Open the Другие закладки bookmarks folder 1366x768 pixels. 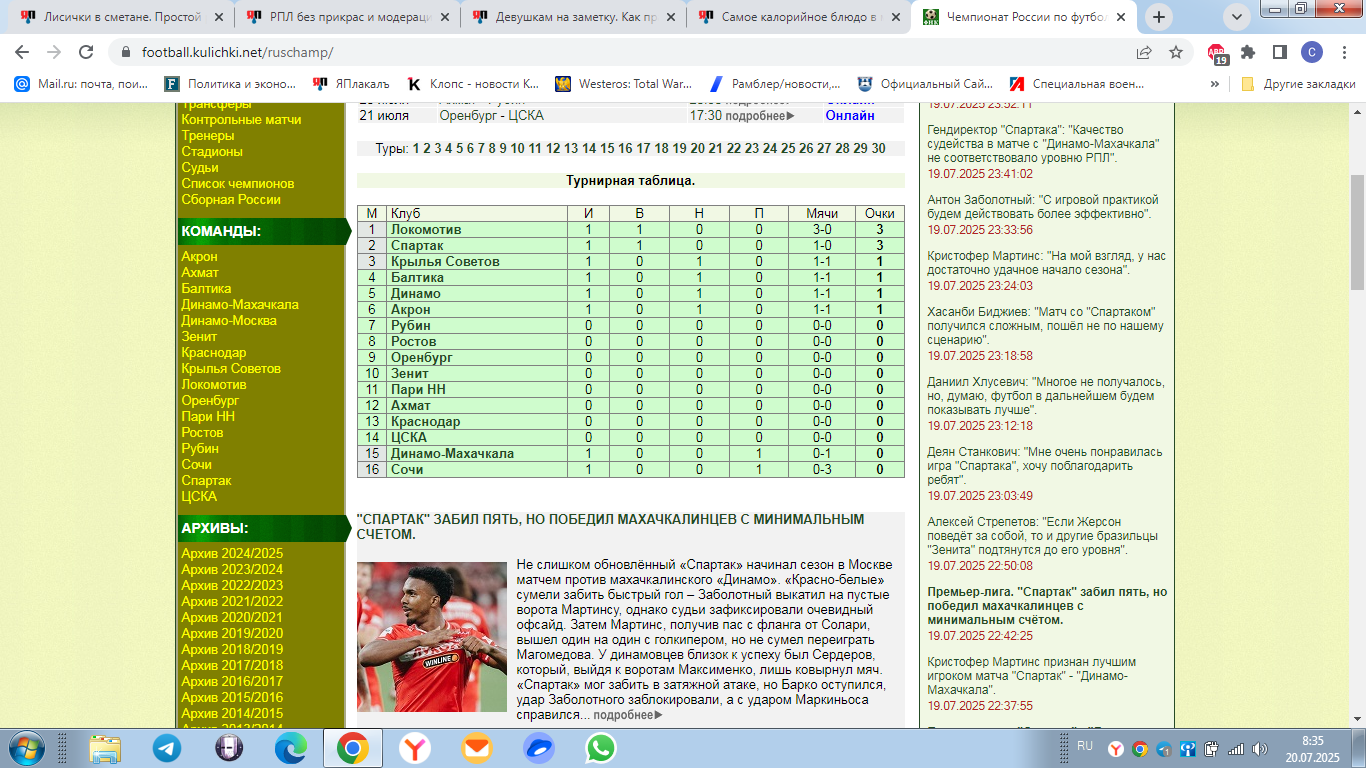(x=1298, y=84)
